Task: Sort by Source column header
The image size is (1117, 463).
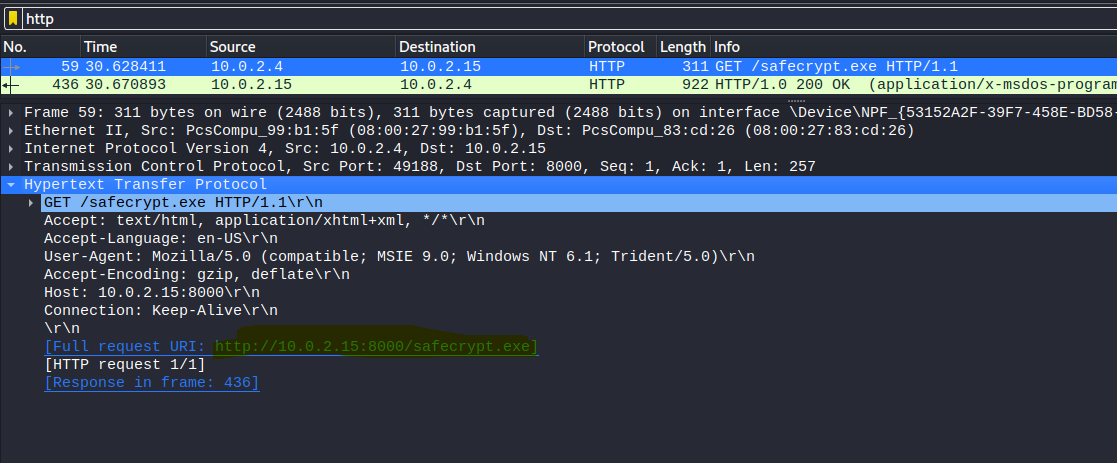Action: click(301, 47)
